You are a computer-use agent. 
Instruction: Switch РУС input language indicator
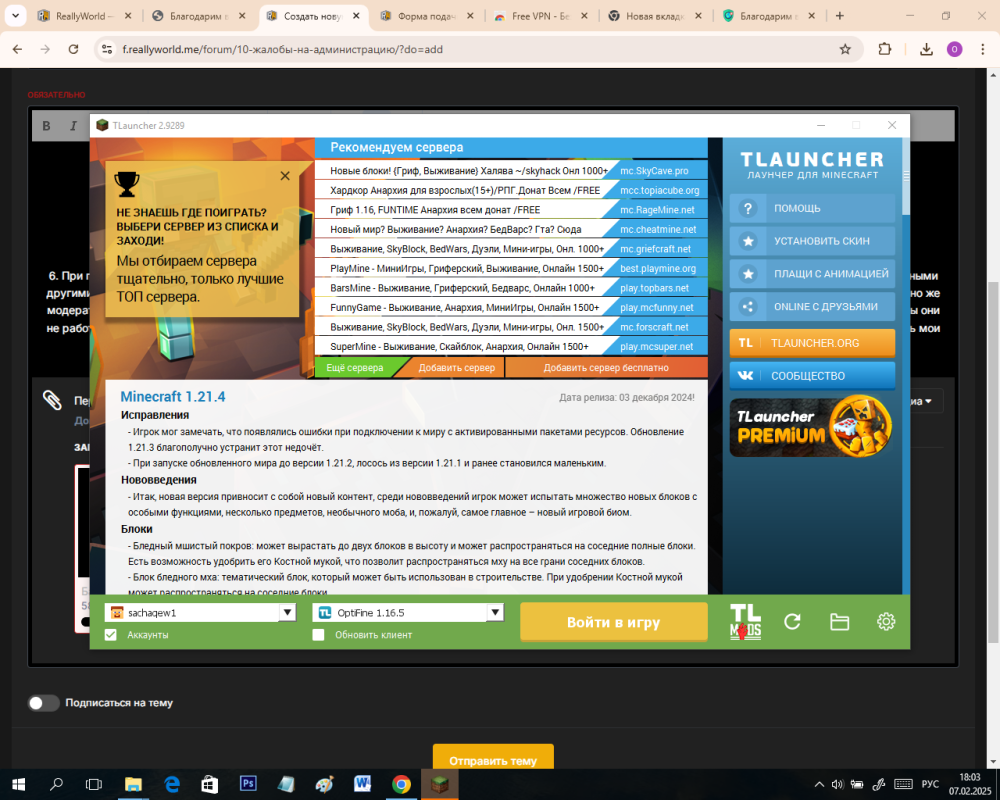point(930,784)
